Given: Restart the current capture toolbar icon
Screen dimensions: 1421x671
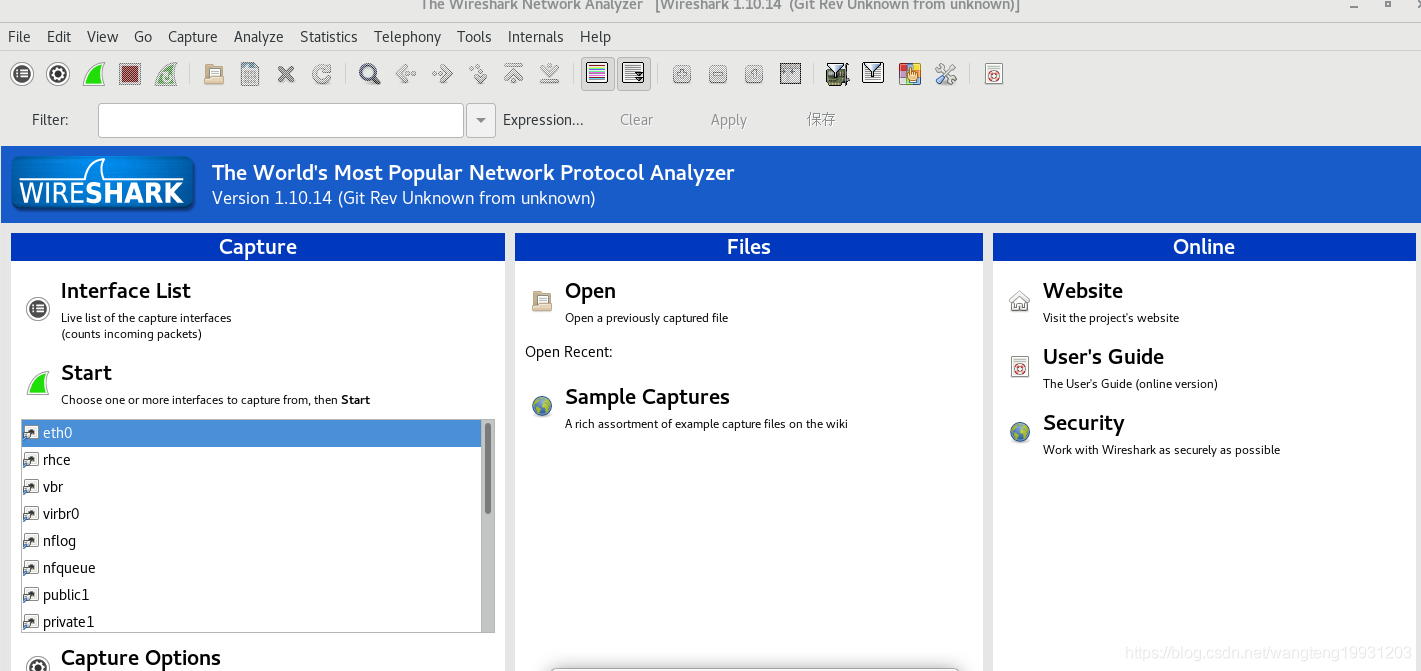Looking at the screenshot, I should pyautogui.click(x=166, y=74).
